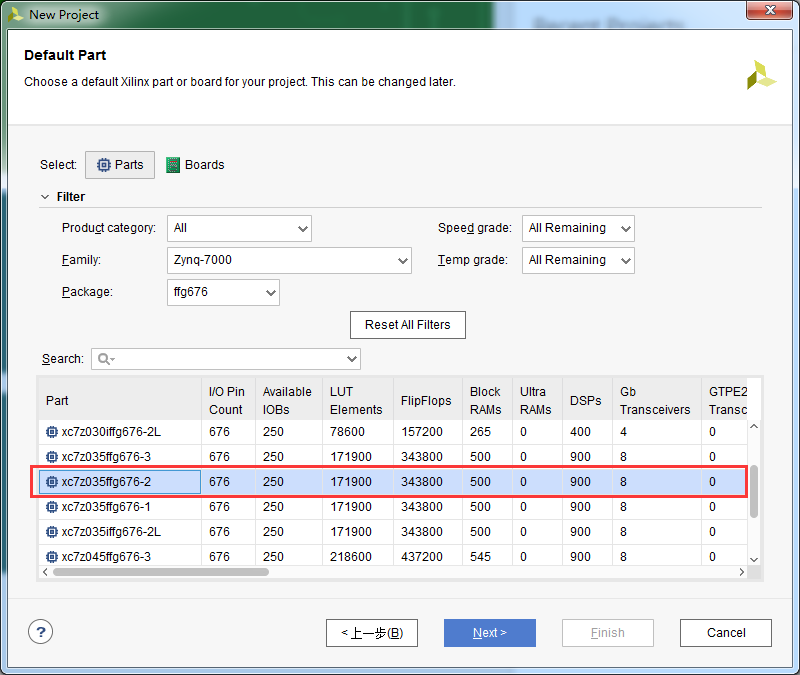Click the table scroll-left arrow
Viewport: 800px width, 675px height.
tap(45, 572)
